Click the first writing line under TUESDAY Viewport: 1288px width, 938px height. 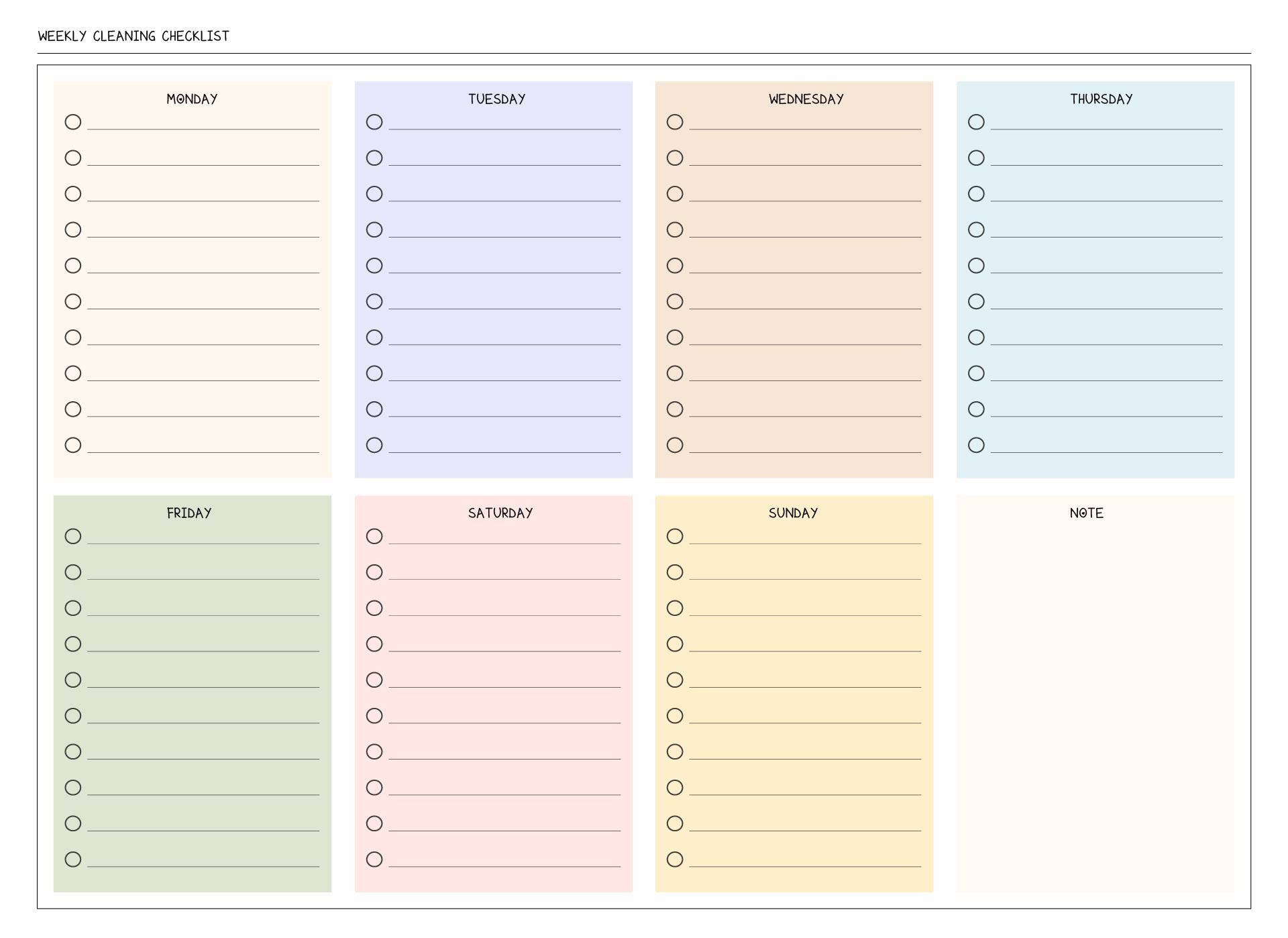pos(504,129)
